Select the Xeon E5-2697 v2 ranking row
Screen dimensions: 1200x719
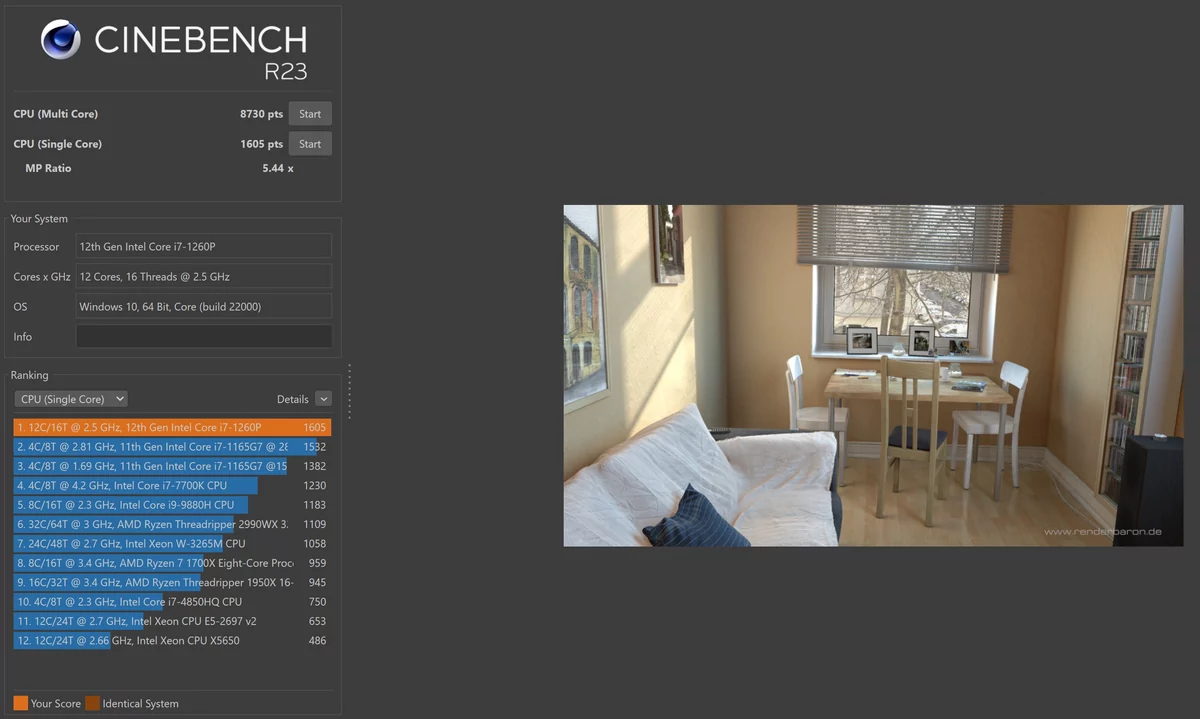click(x=172, y=621)
